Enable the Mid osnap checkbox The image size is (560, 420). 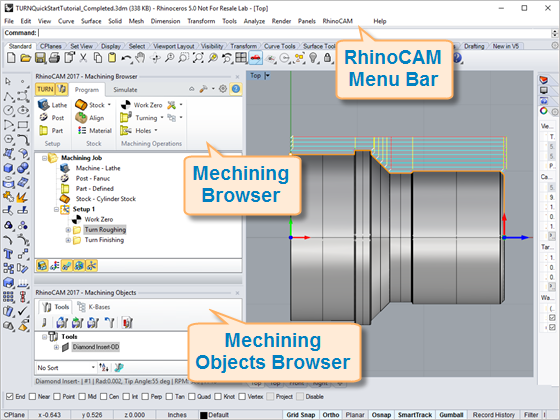click(82, 396)
